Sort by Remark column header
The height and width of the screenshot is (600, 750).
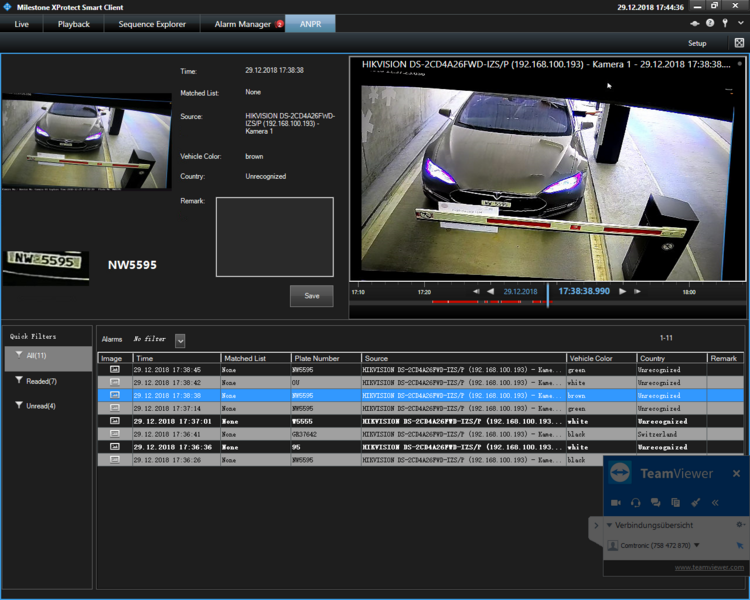[x=725, y=358]
